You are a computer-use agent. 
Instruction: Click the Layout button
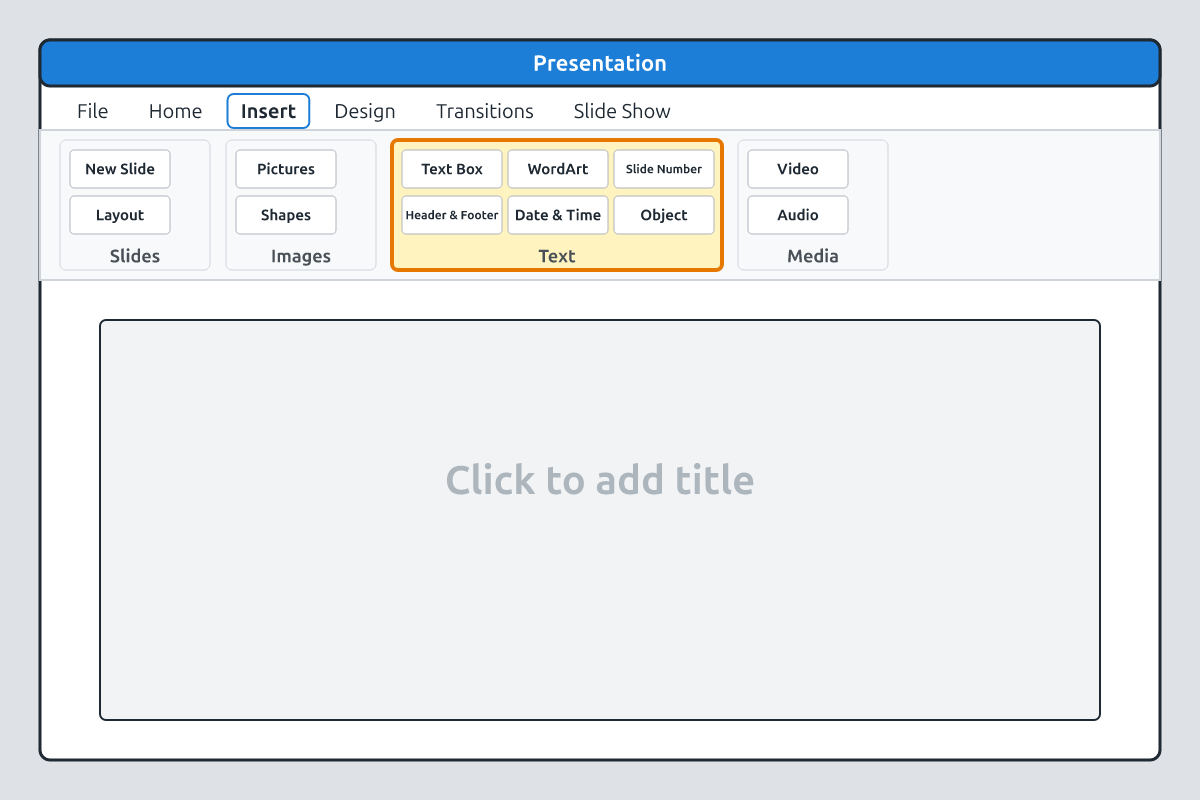point(120,215)
